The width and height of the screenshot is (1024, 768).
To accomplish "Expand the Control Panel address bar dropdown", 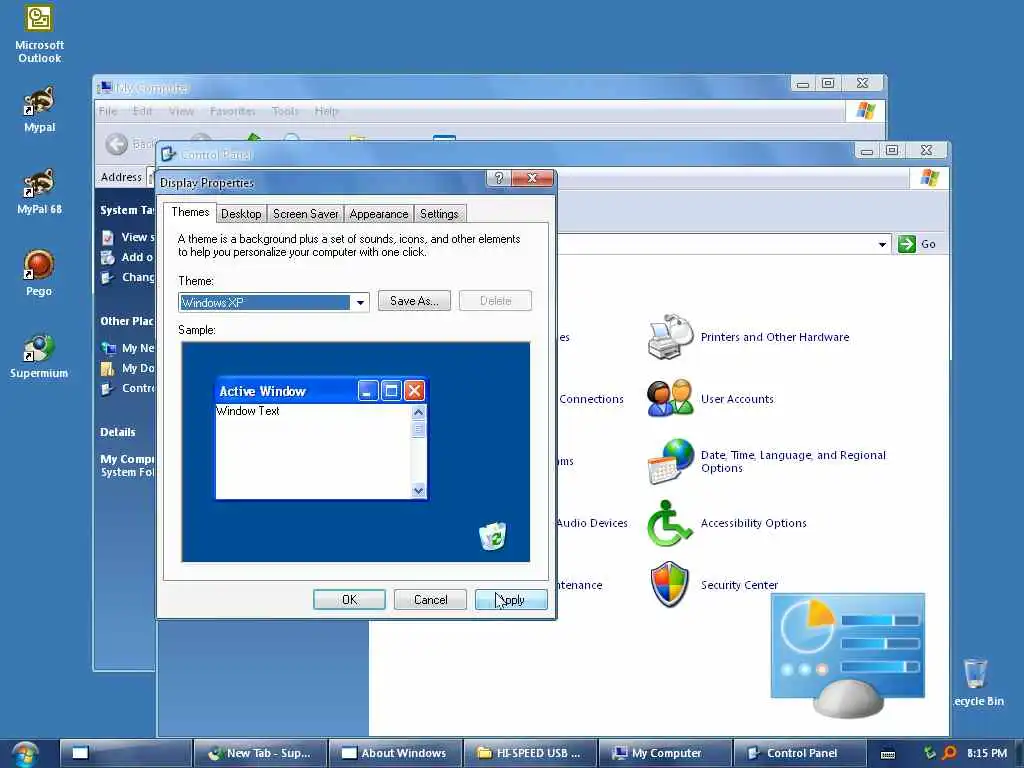I will click(882, 244).
